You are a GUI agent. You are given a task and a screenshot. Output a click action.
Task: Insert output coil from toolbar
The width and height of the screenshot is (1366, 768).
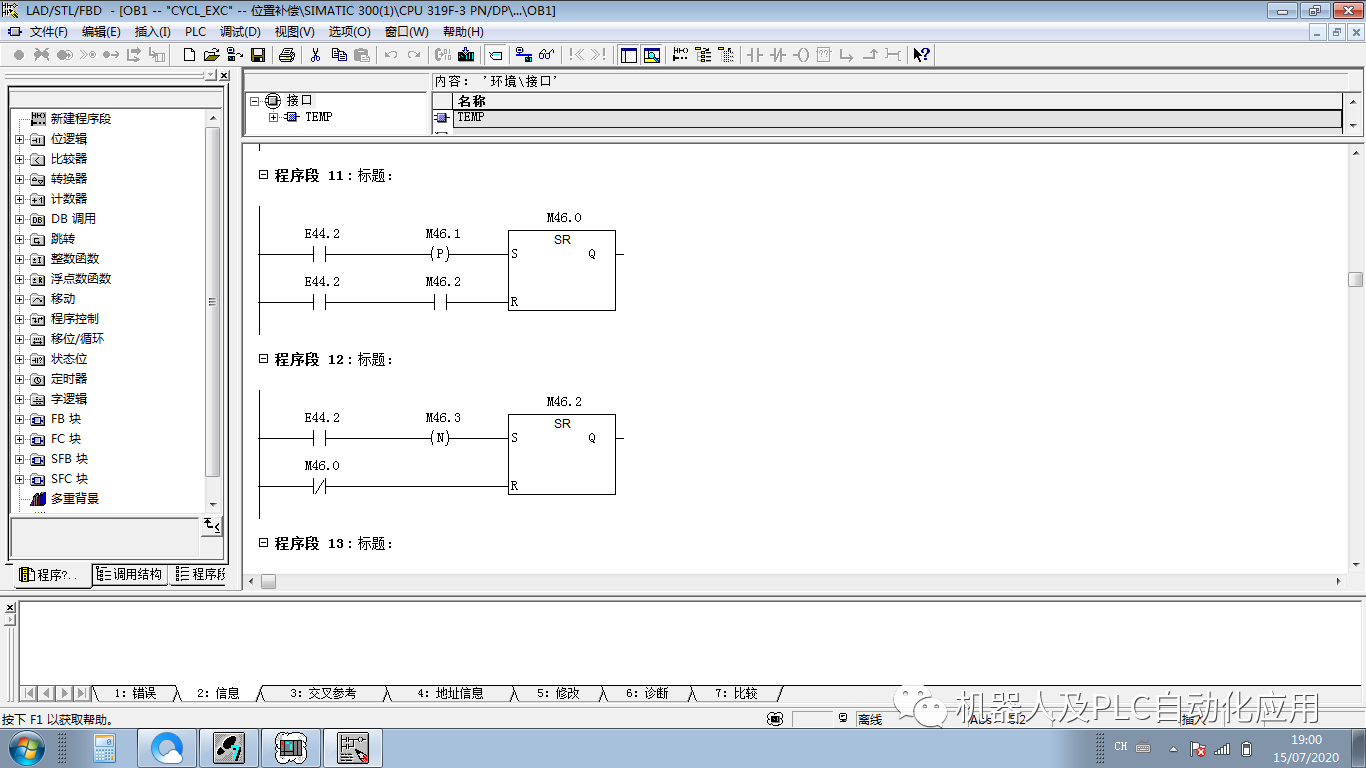click(801, 55)
